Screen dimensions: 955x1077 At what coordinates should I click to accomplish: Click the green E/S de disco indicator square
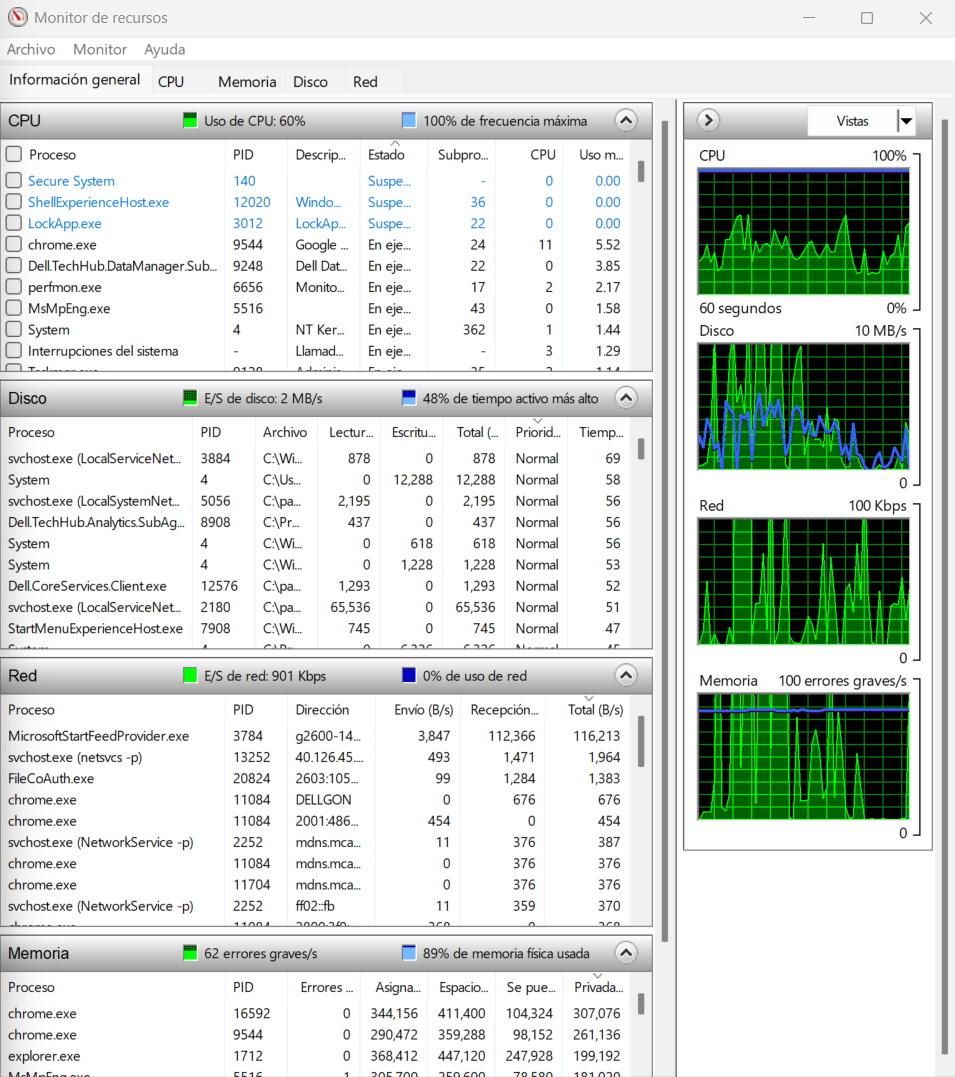tap(190, 398)
